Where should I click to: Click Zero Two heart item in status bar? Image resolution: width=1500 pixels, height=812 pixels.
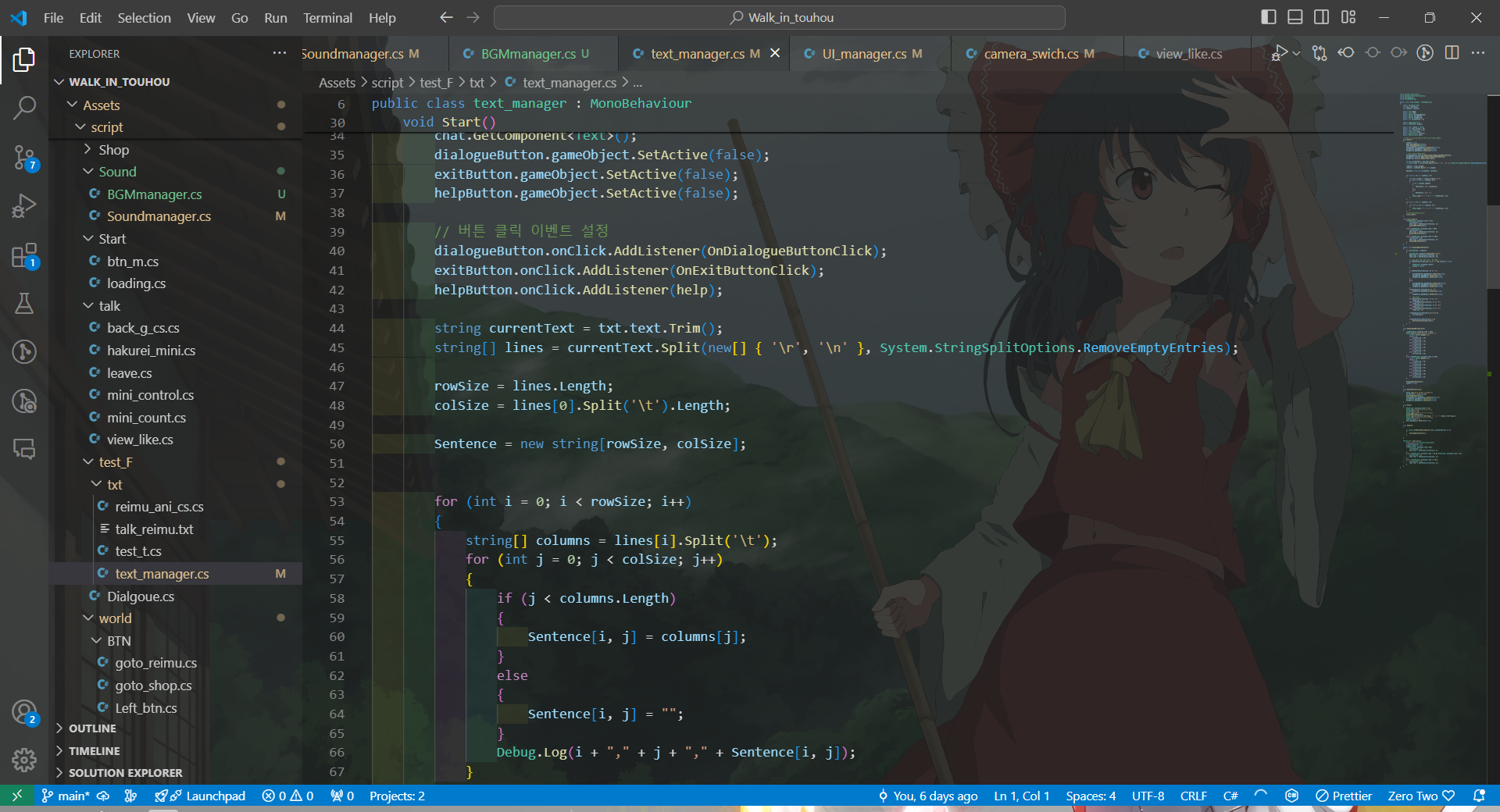click(1421, 796)
